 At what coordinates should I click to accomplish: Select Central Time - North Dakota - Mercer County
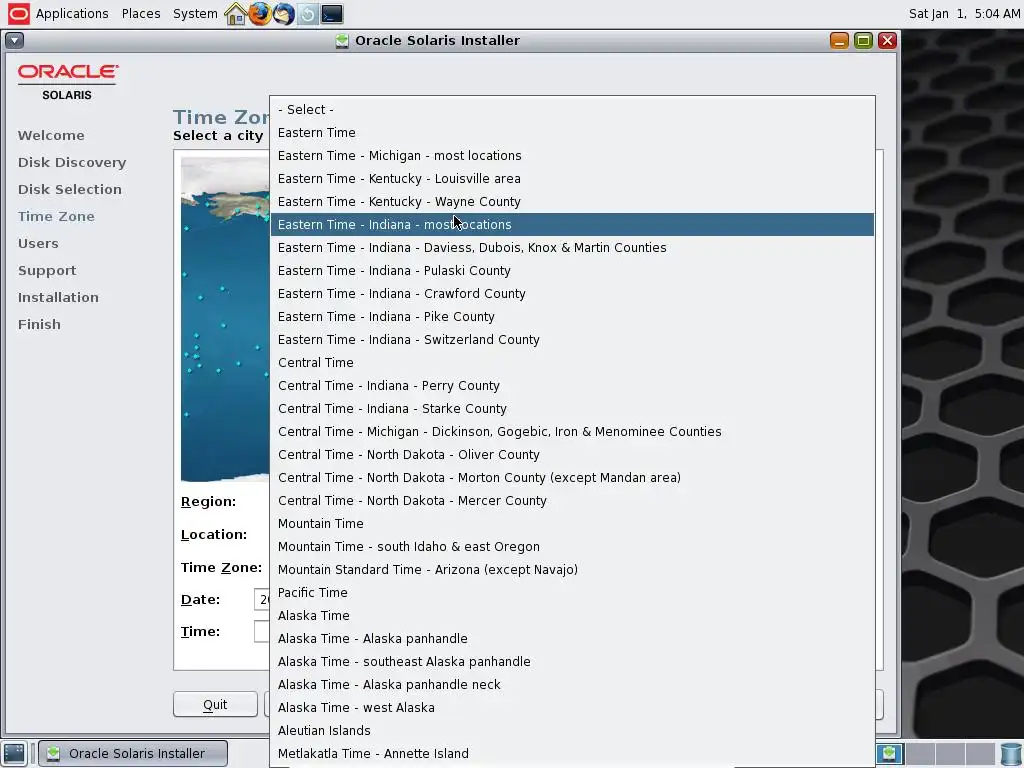coord(572,500)
